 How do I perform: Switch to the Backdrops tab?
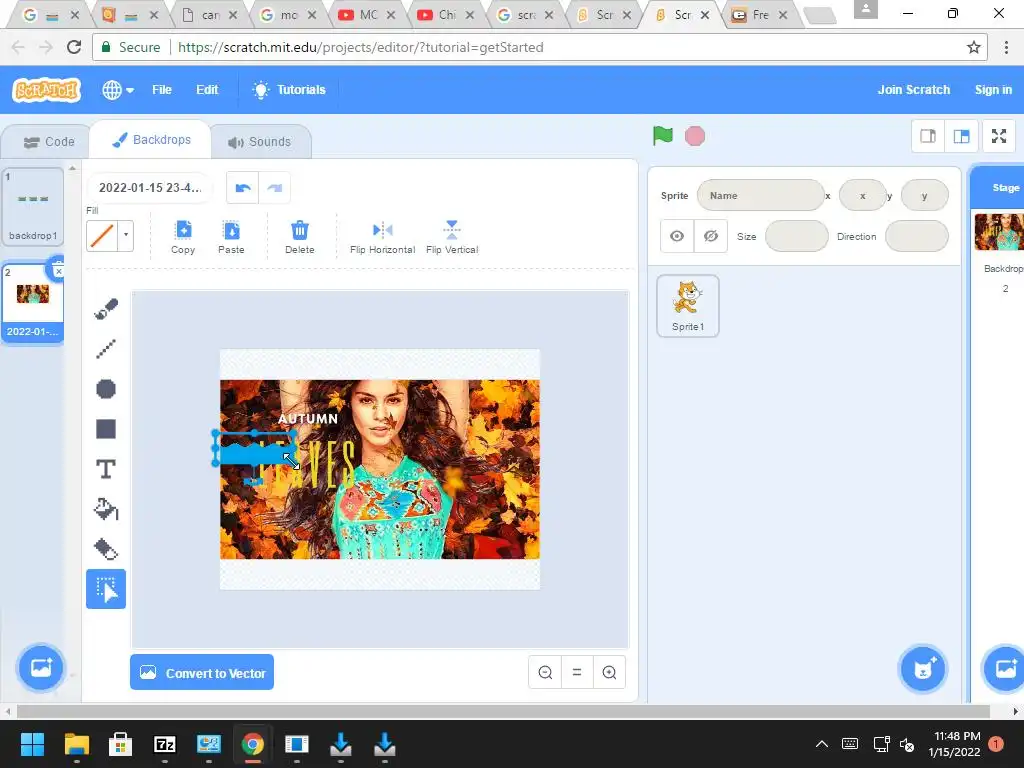pos(151,140)
